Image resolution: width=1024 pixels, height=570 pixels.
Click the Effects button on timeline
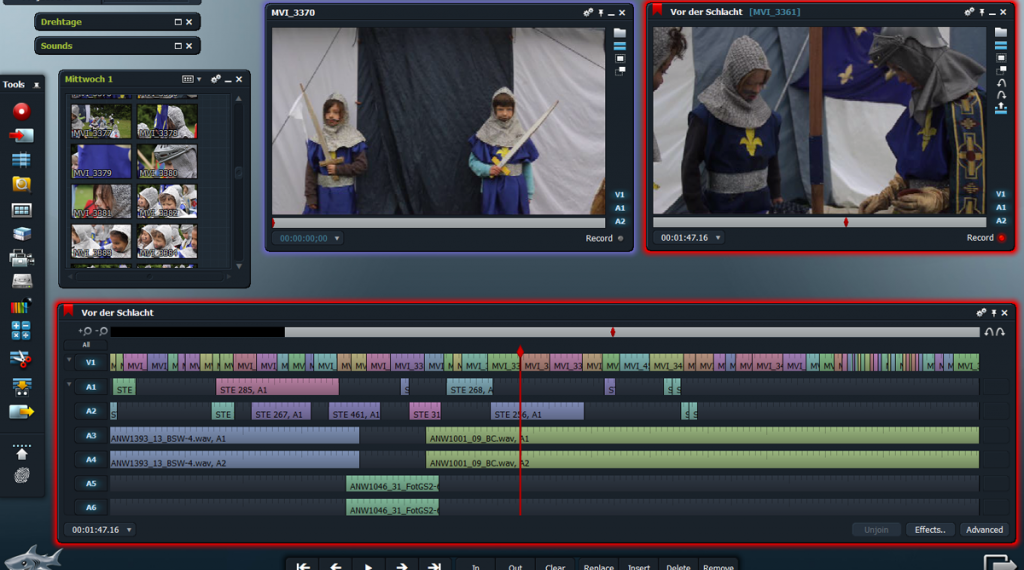[930, 530]
